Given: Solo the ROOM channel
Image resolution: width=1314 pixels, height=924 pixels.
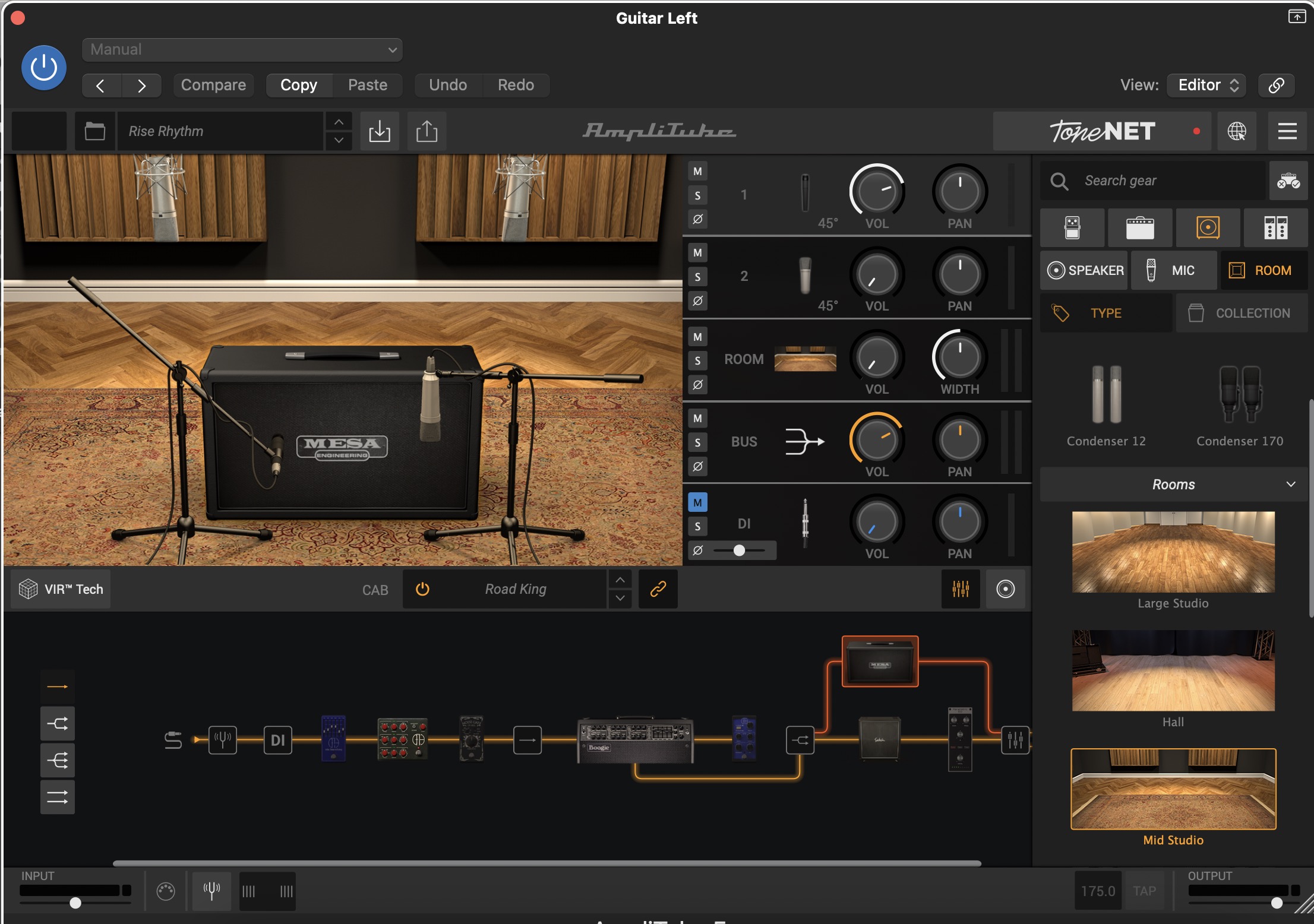Looking at the screenshot, I should coord(697,361).
